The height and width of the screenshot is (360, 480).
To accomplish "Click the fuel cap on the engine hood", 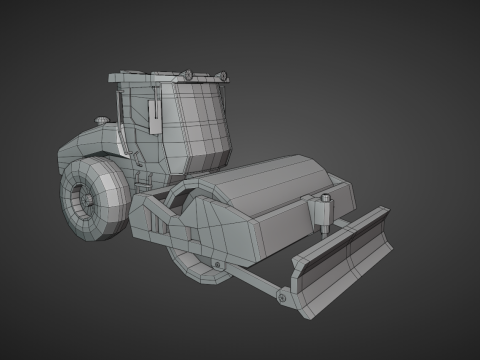I will tap(101, 121).
